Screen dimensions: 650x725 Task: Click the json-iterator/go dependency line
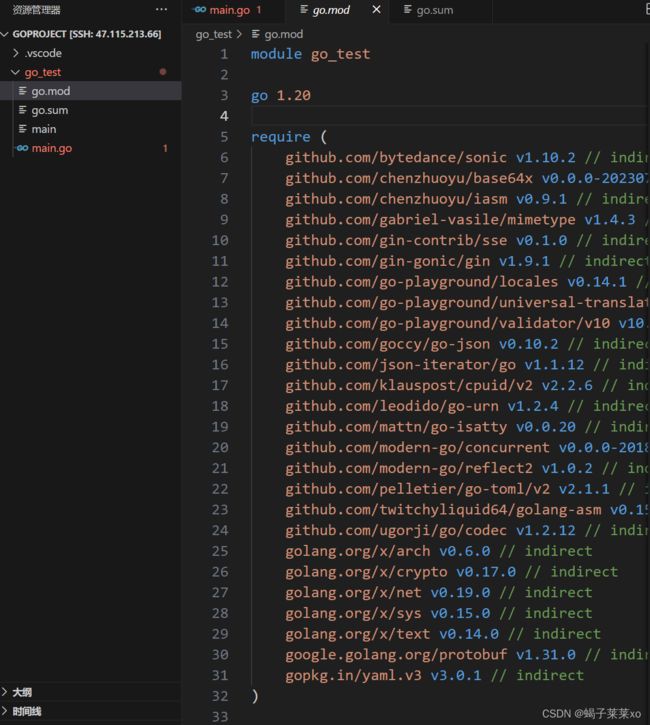click(467, 365)
